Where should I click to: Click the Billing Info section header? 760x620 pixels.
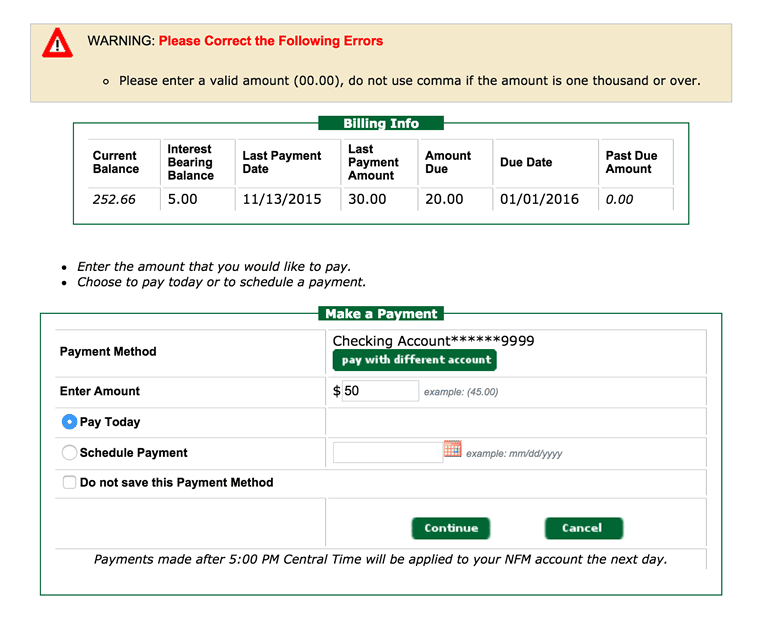coord(381,123)
